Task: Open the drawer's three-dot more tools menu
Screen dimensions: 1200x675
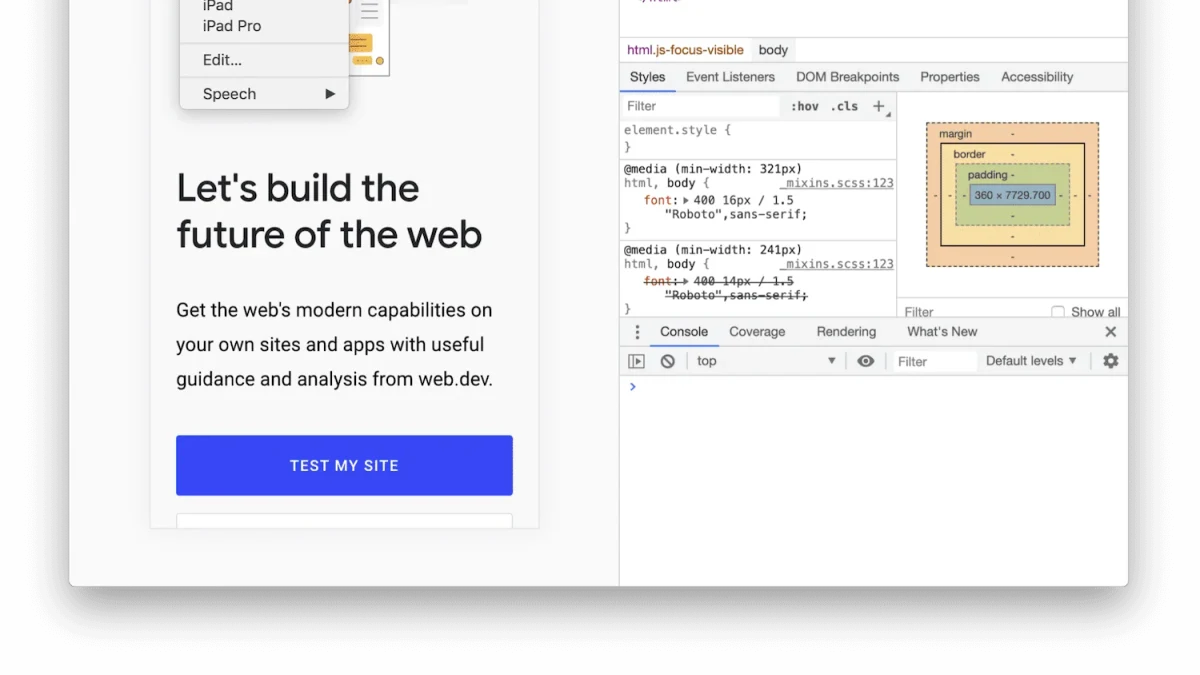Action: (637, 332)
